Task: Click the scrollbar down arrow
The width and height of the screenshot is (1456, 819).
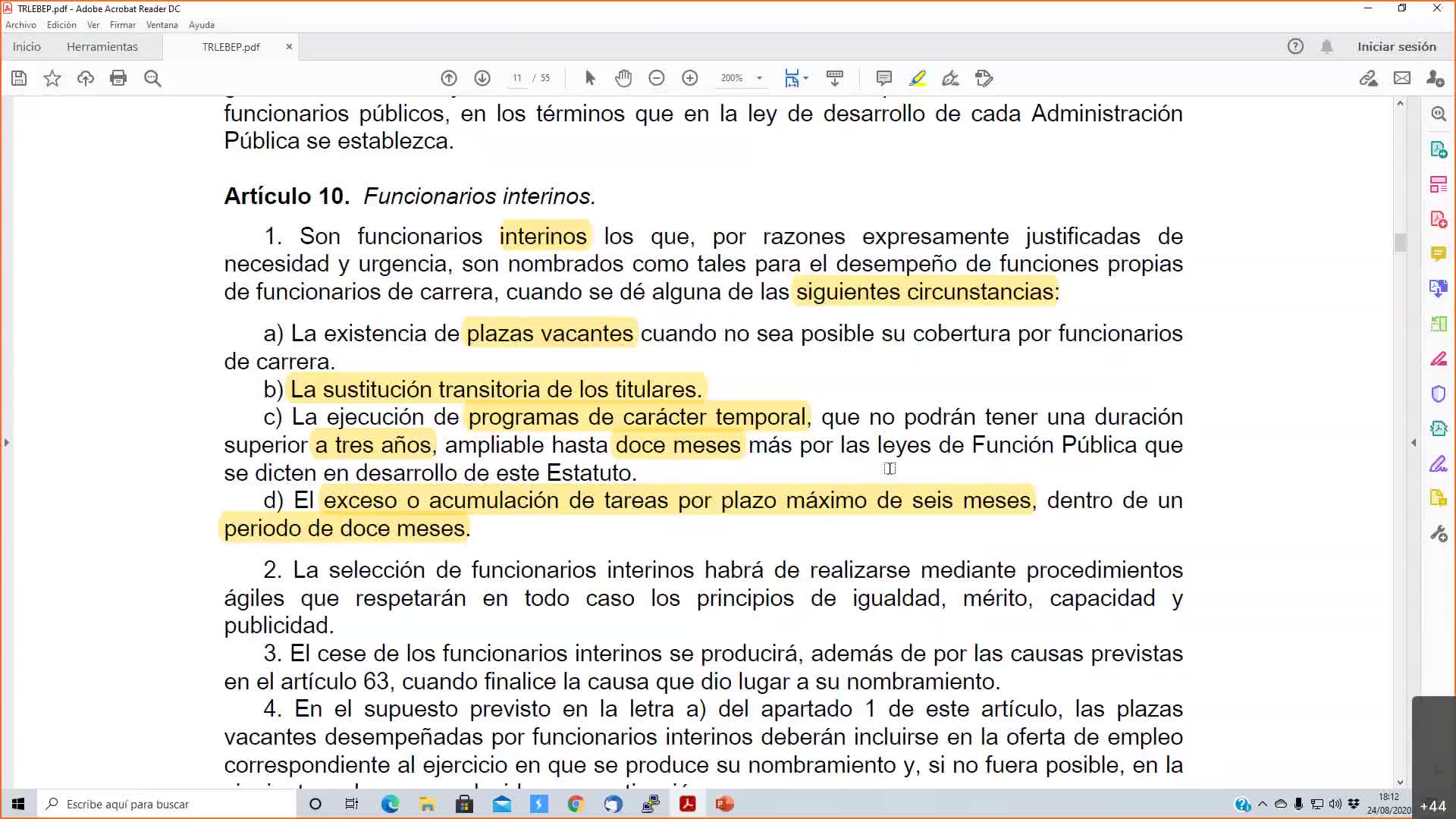Action: click(x=1400, y=782)
